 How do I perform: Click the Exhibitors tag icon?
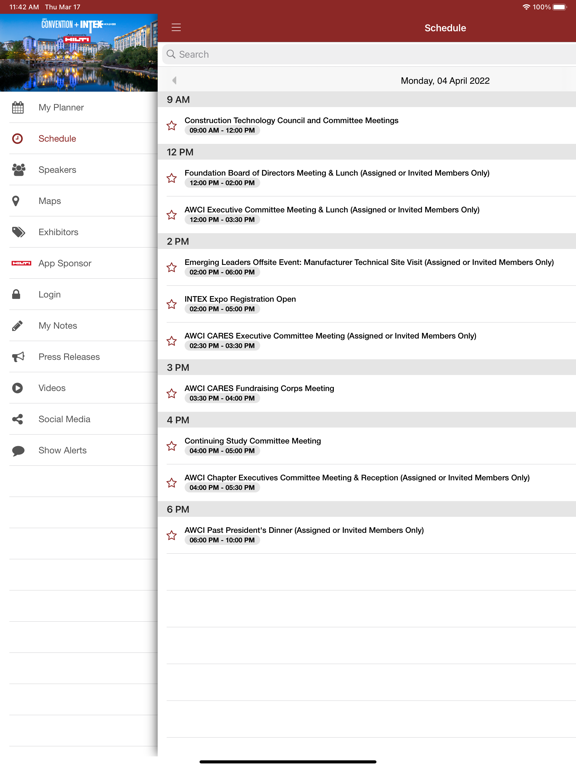click(18, 232)
